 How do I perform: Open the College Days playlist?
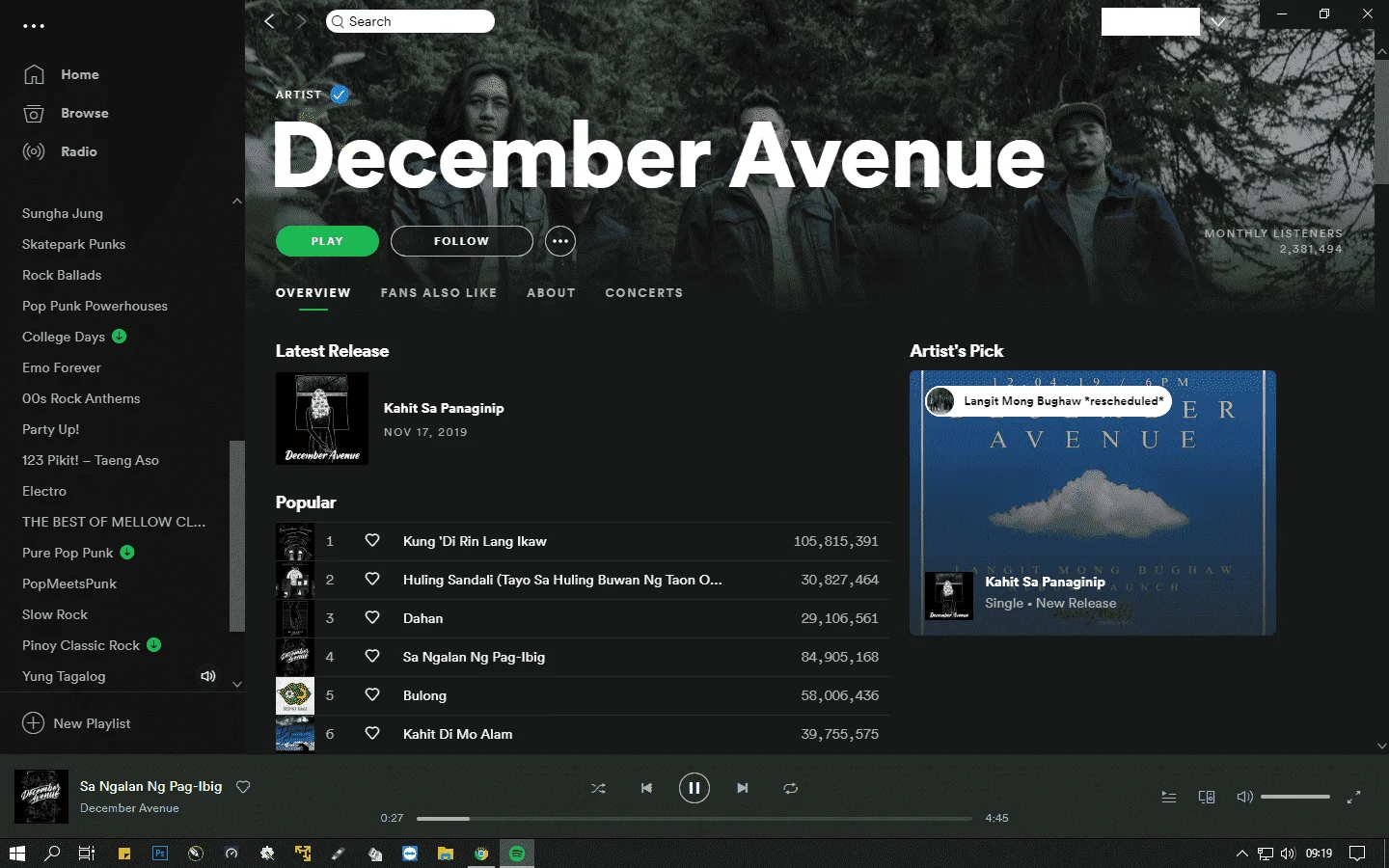tap(64, 337)
